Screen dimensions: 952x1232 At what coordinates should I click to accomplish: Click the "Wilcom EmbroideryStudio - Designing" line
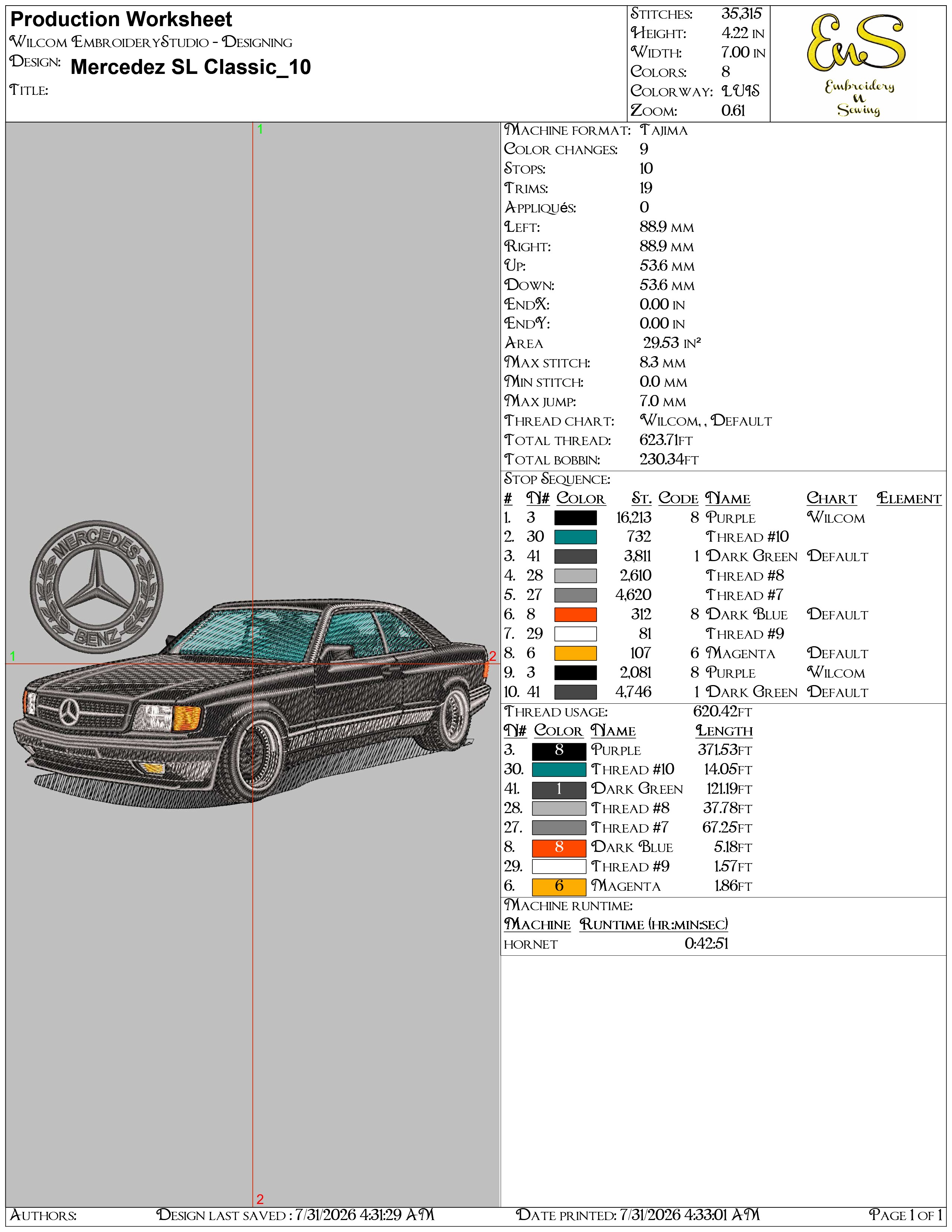click(151, 42)
